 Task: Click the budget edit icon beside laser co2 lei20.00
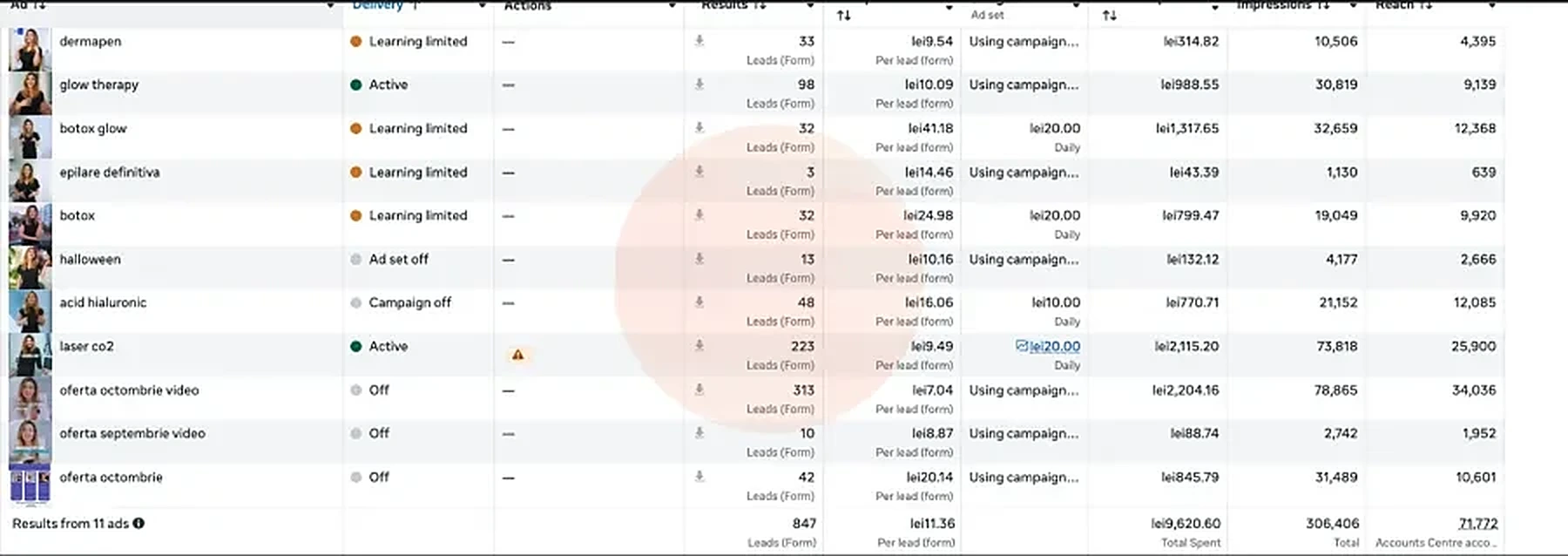[x=1022, y=346]
